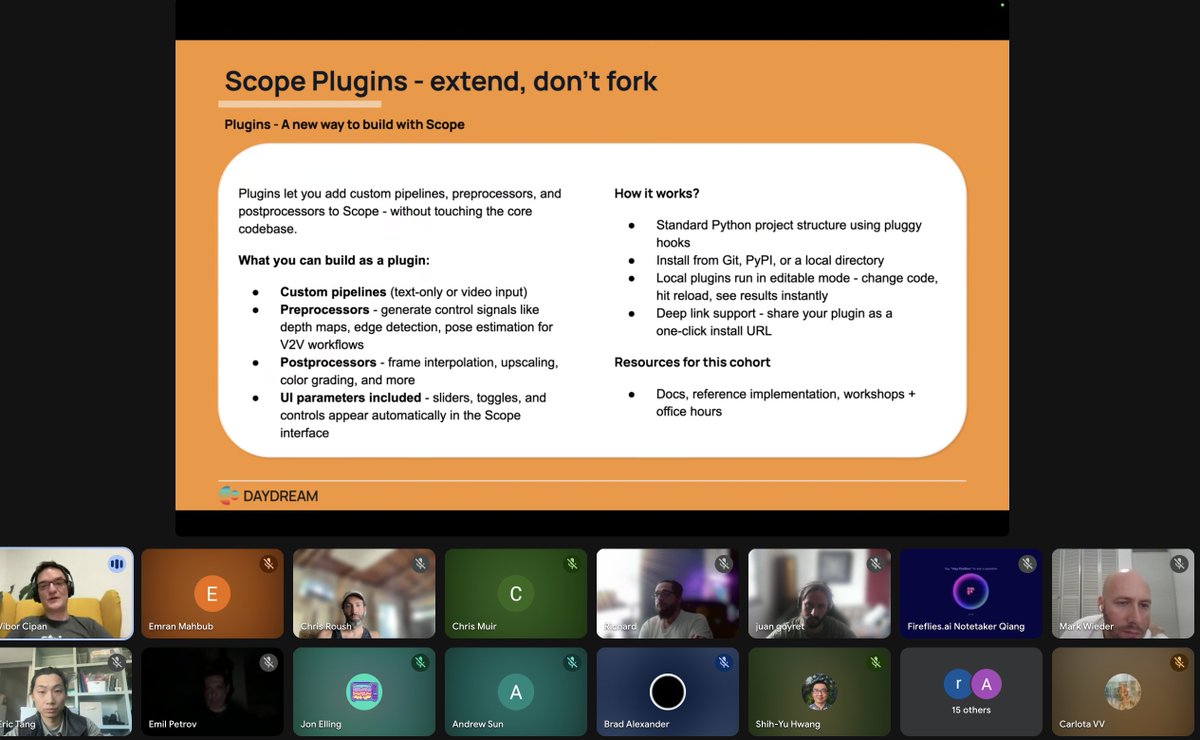Click the Chris Muir name label
This screenshot has width=1200, height=740.
474,627
